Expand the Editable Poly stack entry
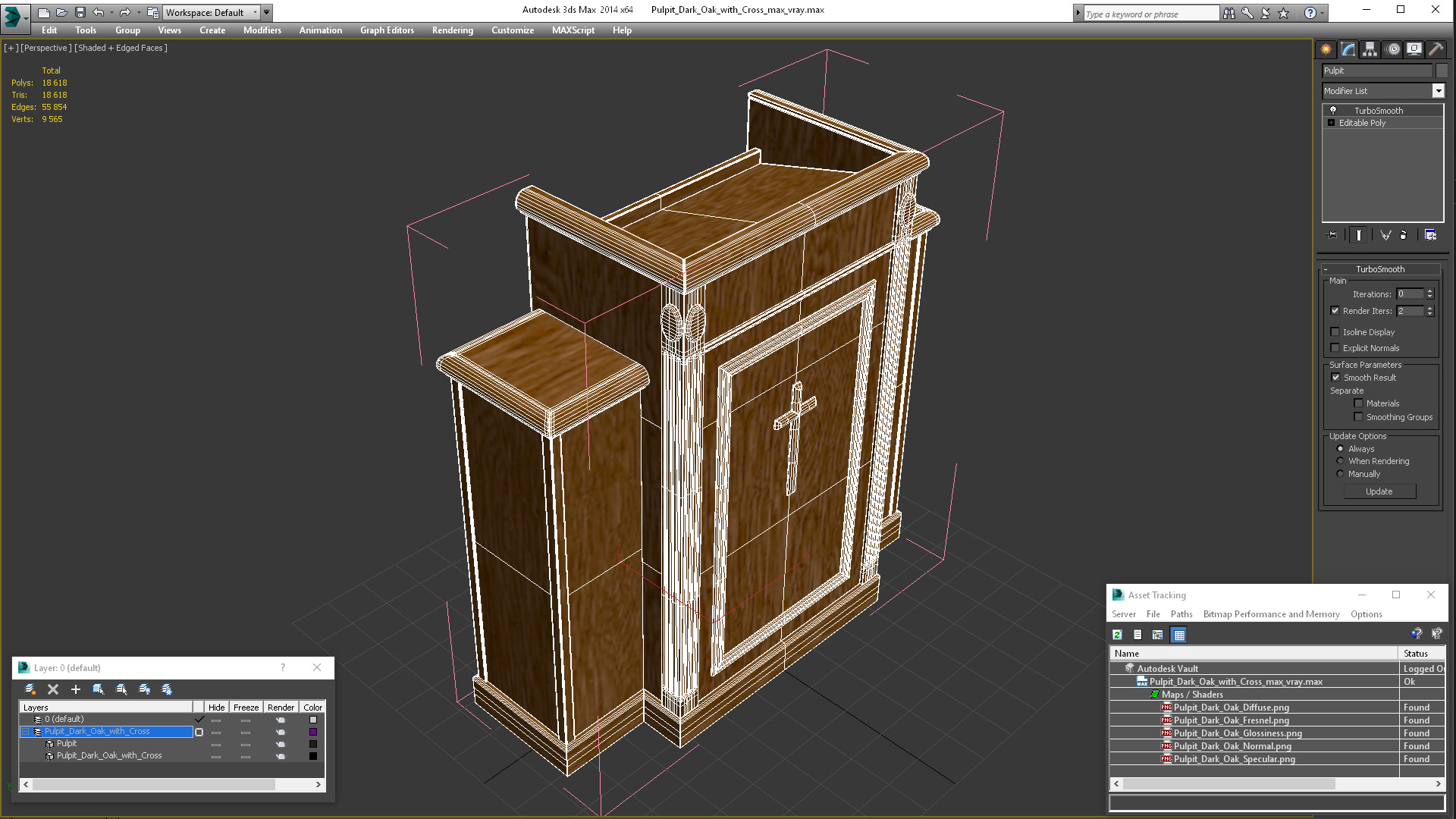 click(1331, 123)
